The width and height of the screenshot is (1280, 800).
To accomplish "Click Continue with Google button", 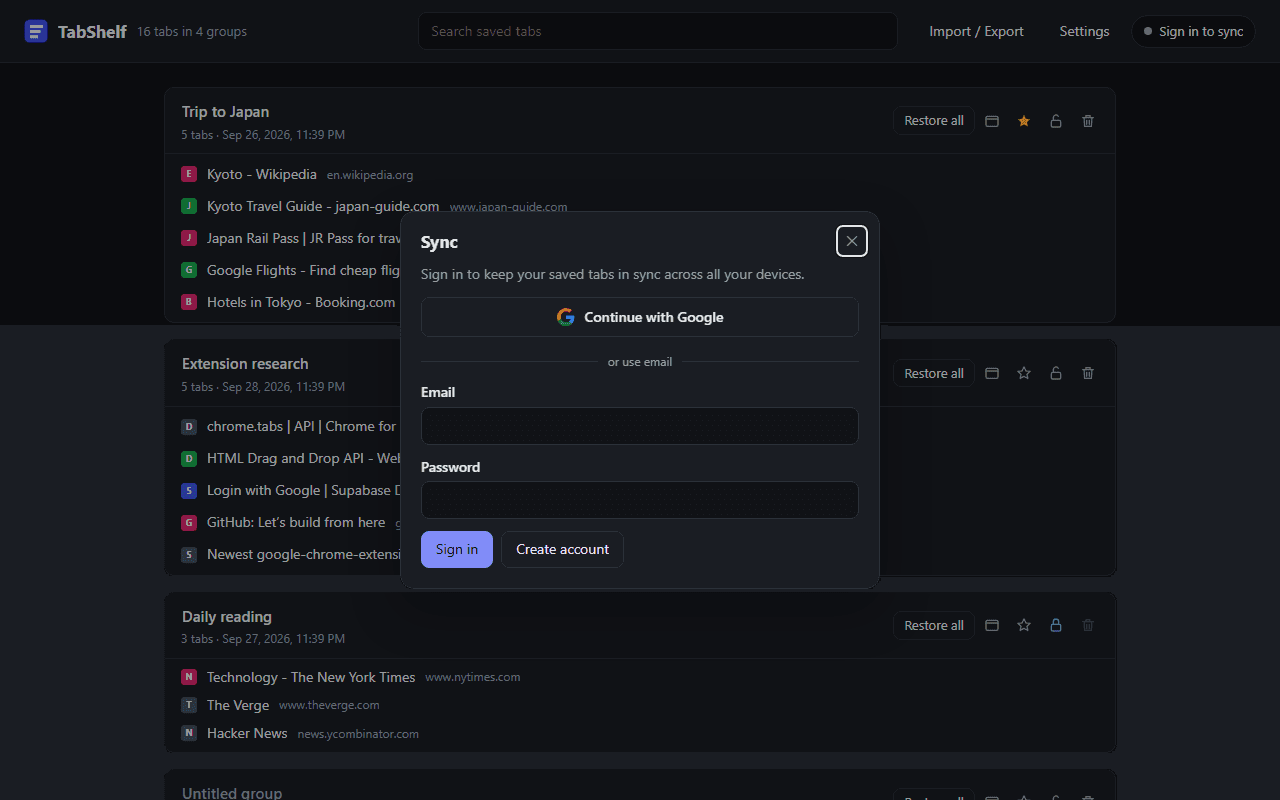I will [x=640, y=317].
